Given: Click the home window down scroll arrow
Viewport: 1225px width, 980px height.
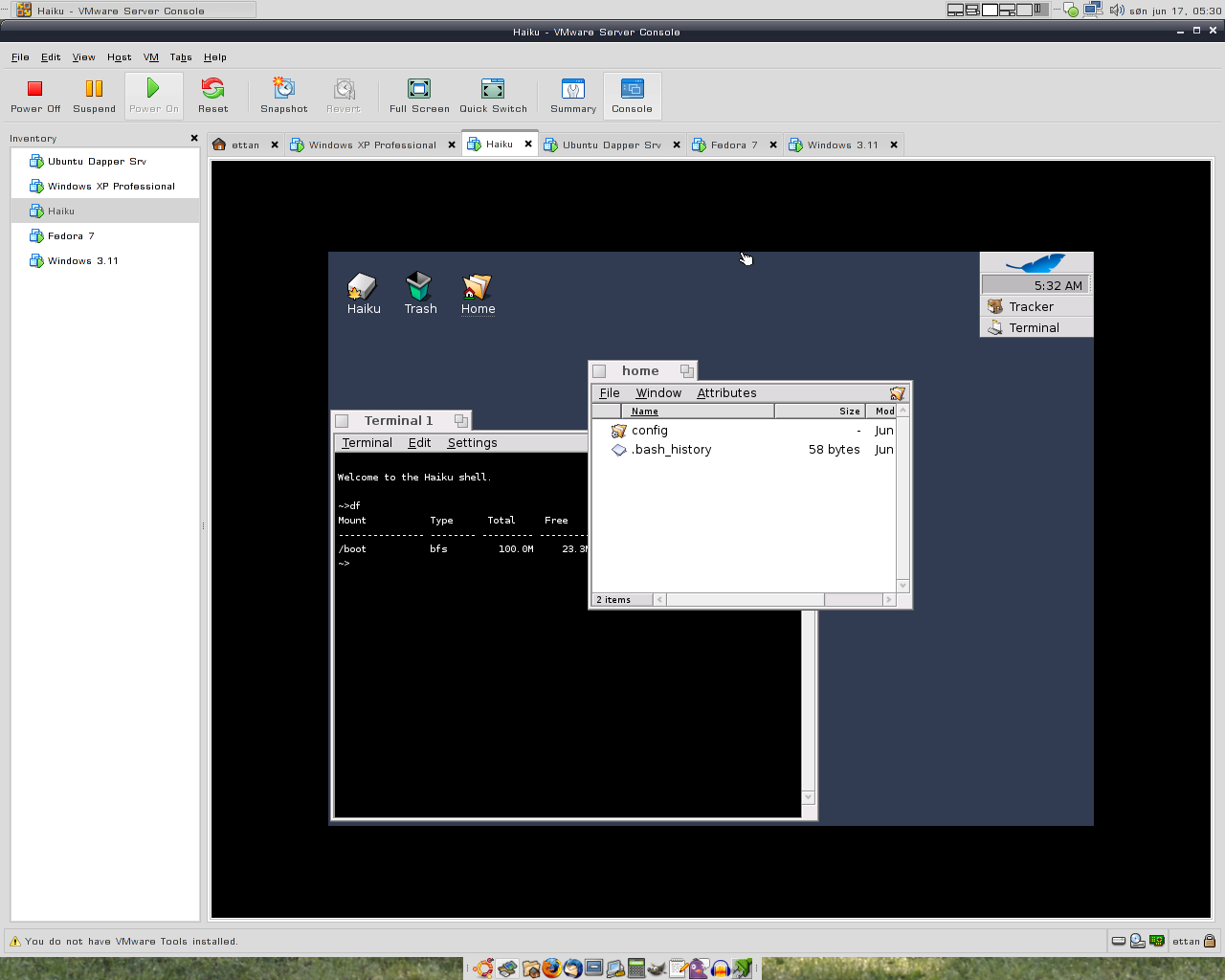Looking at the screenshot, I should 902,586.
